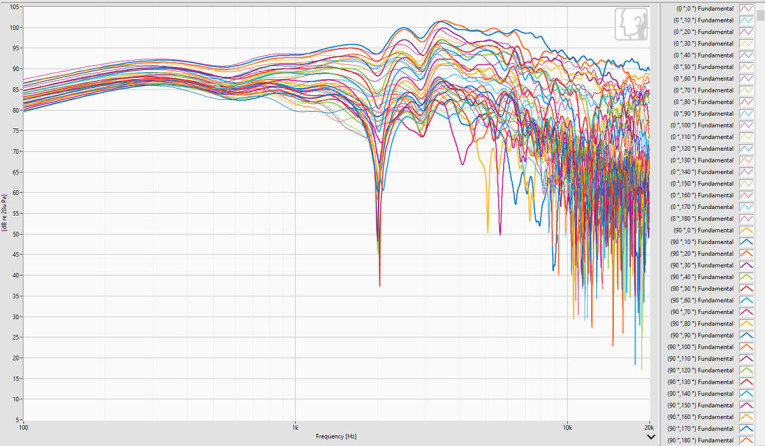Click the (90°,60°) Fundamental curve icon
The height and width of the screenshot is (446, 765).
coord(746,300)
